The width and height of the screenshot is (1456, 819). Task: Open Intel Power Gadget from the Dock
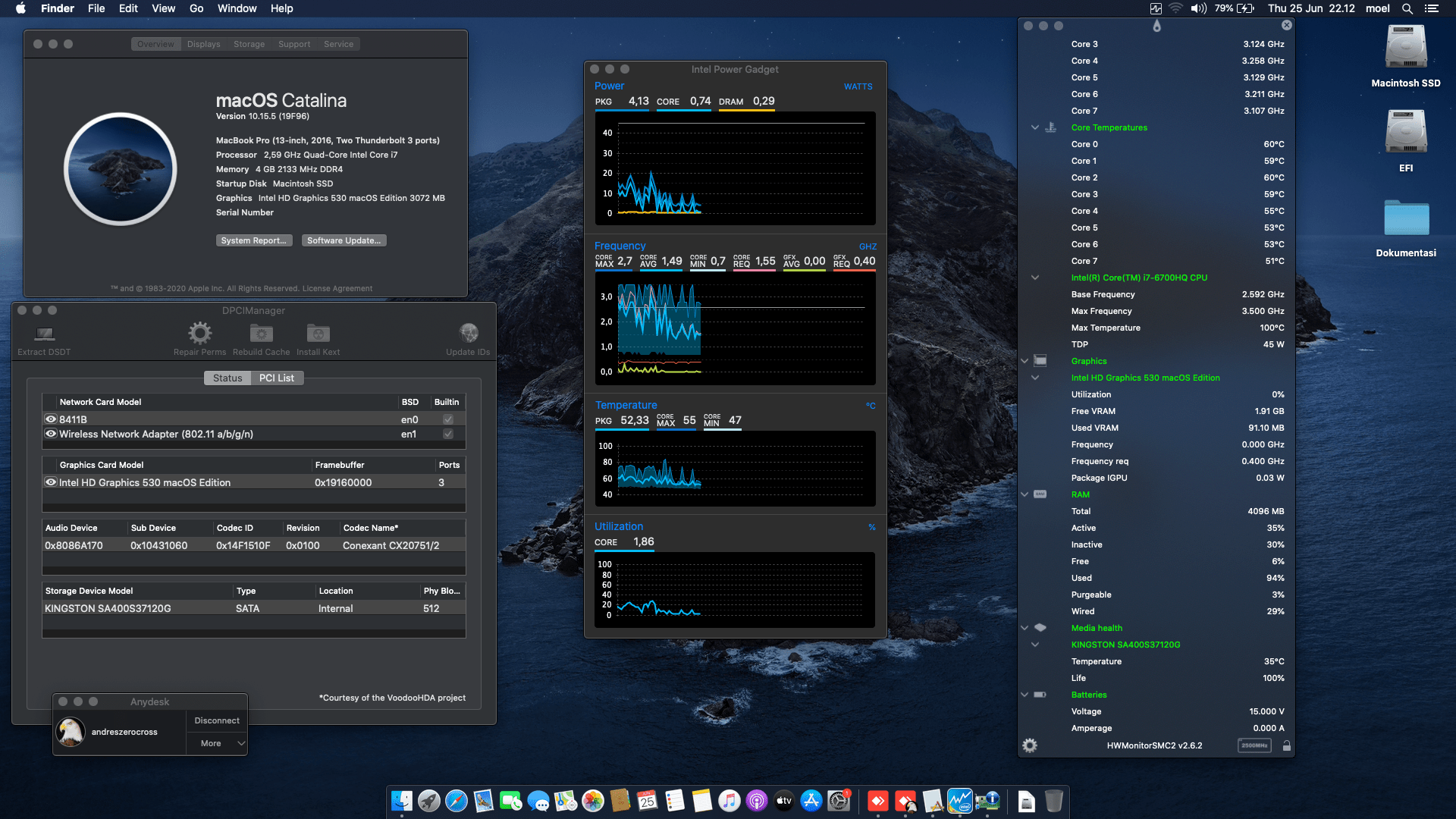tap(960, 801)
